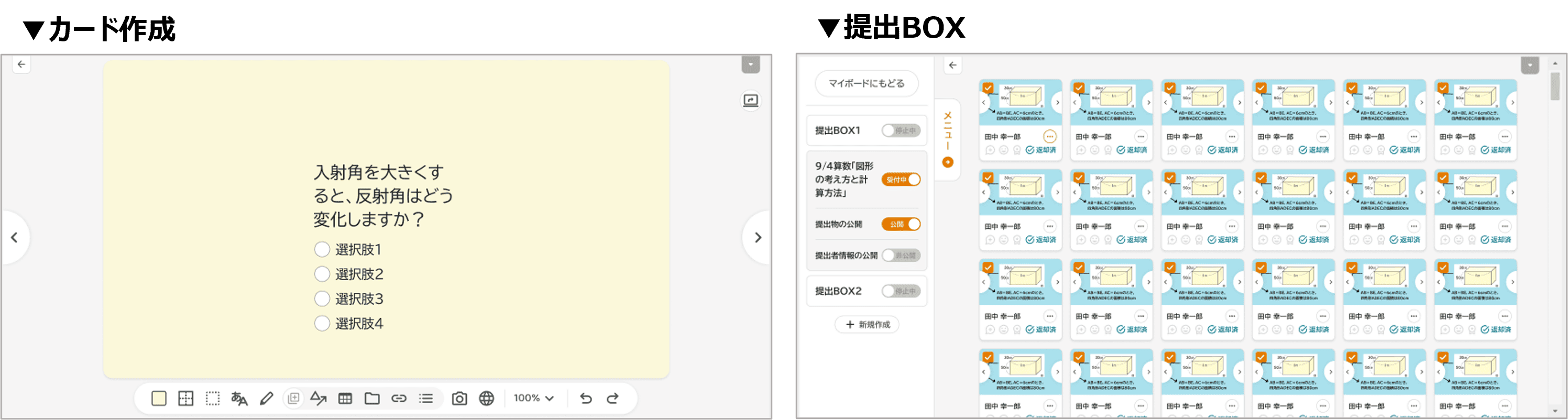1568x420 pixels.
Task: Click the shapes and arrow tool
Action: (x=319, y=399)
